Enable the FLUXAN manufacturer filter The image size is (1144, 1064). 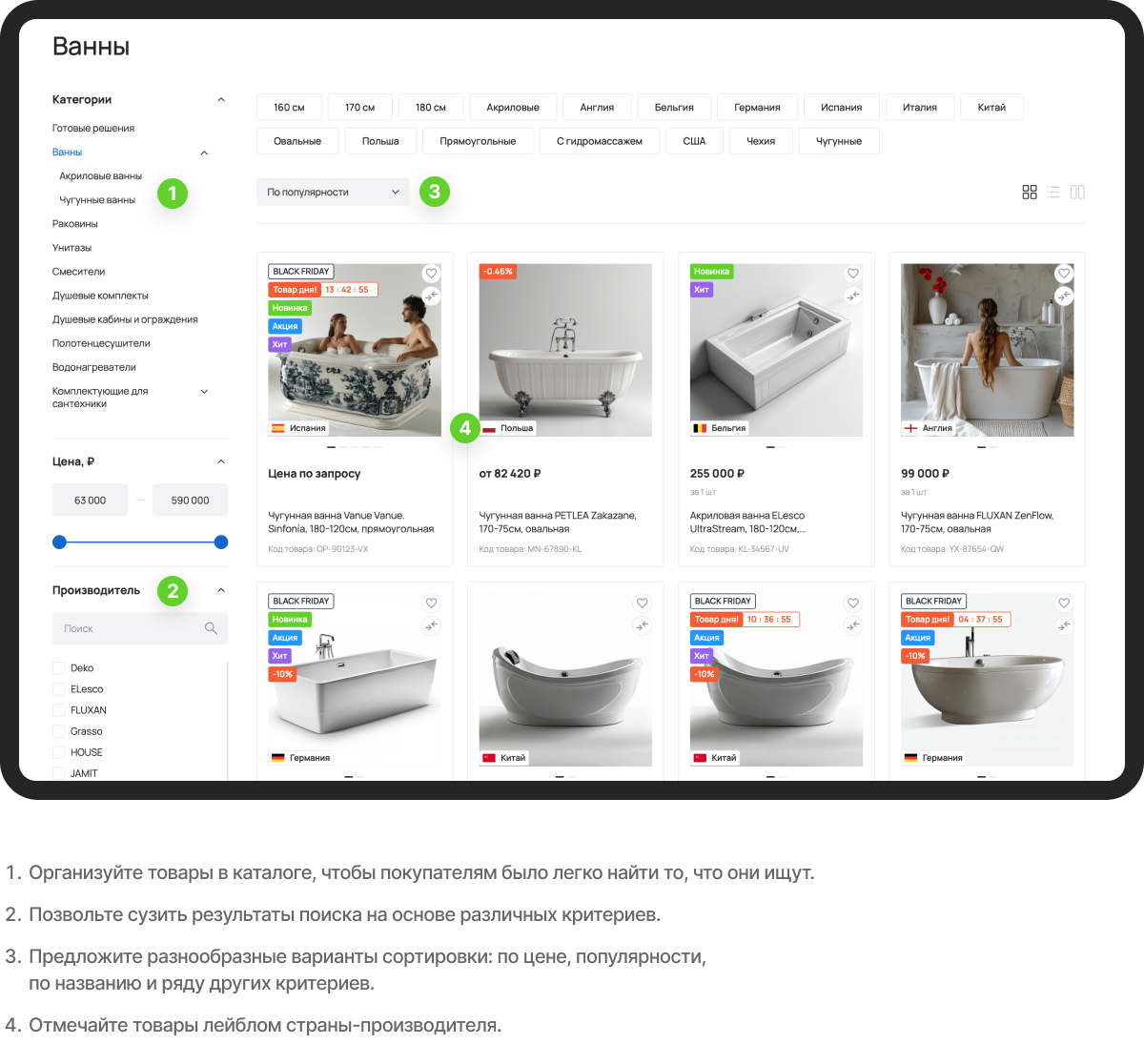pyautogui.click(x=59, y=710)
